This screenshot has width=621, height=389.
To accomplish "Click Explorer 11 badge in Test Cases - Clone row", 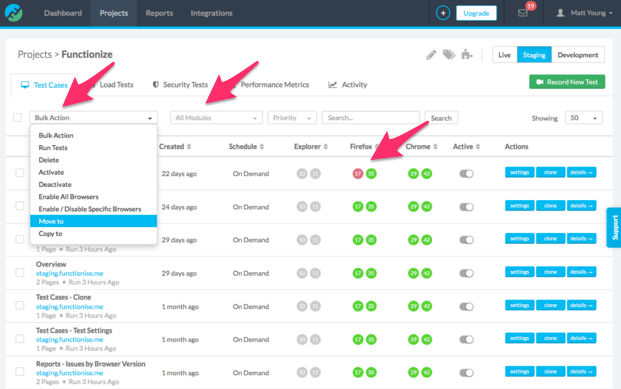I will click(315, 306).
